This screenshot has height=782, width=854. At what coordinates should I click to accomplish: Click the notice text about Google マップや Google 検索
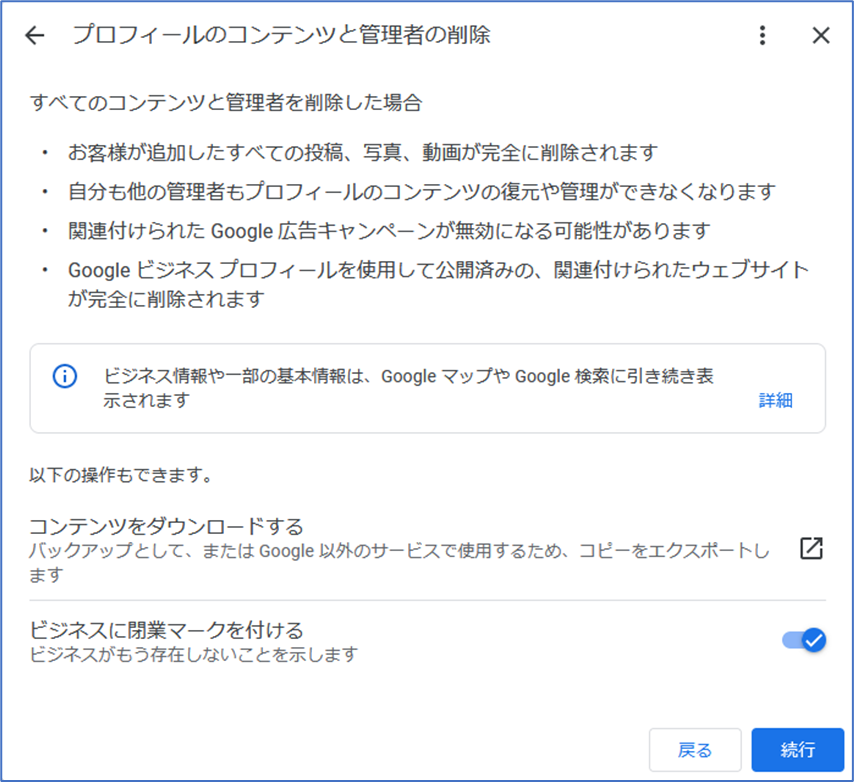click(408, 388)
